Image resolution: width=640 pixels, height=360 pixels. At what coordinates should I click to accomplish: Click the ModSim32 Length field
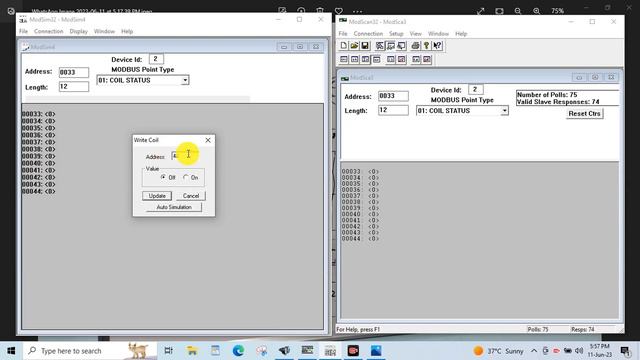tap(74, 87)
